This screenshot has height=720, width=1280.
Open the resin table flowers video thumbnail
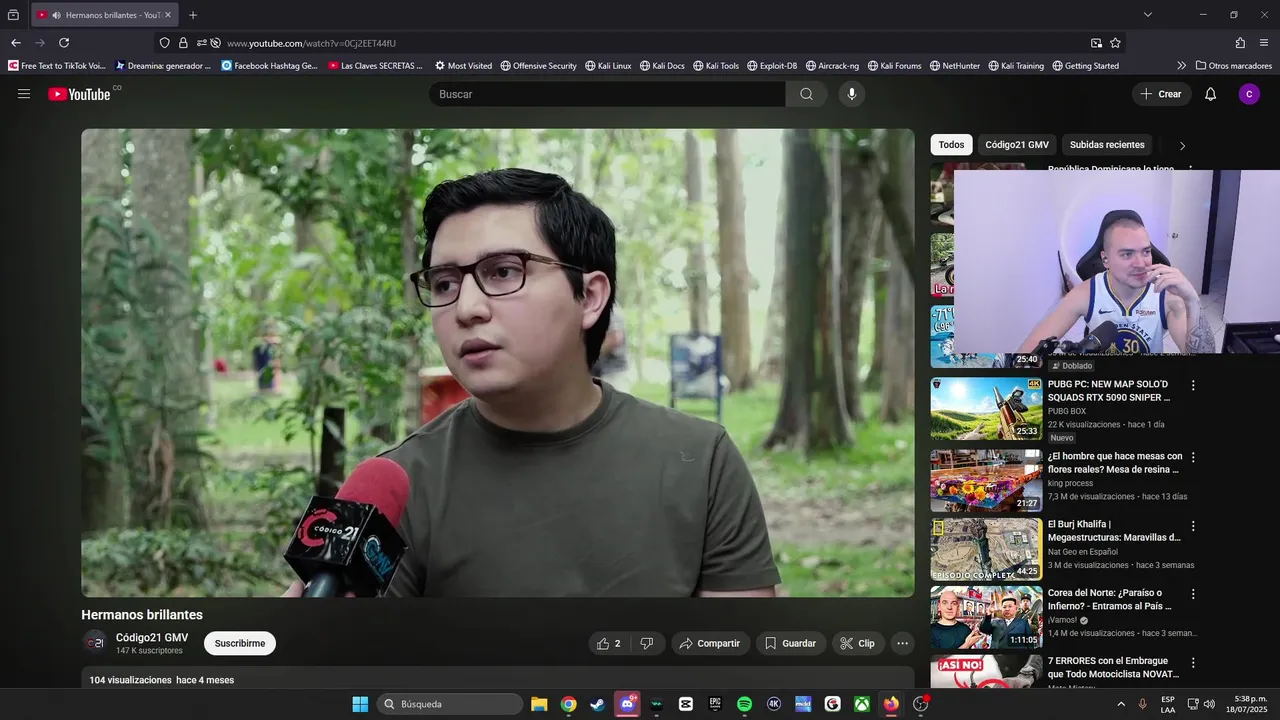[x=986, y=480]
